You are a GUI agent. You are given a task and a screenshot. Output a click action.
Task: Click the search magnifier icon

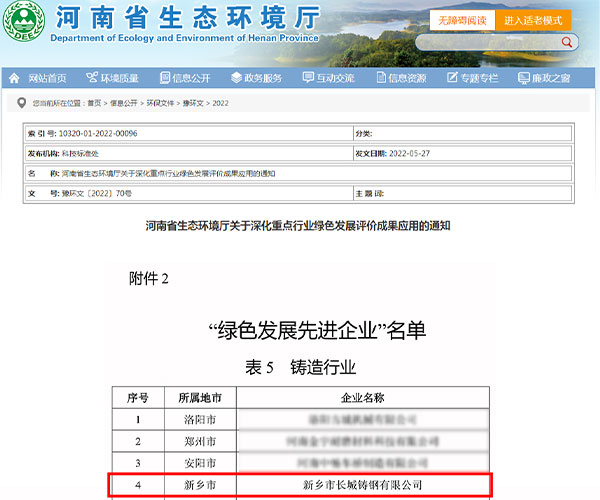(568, 42)
